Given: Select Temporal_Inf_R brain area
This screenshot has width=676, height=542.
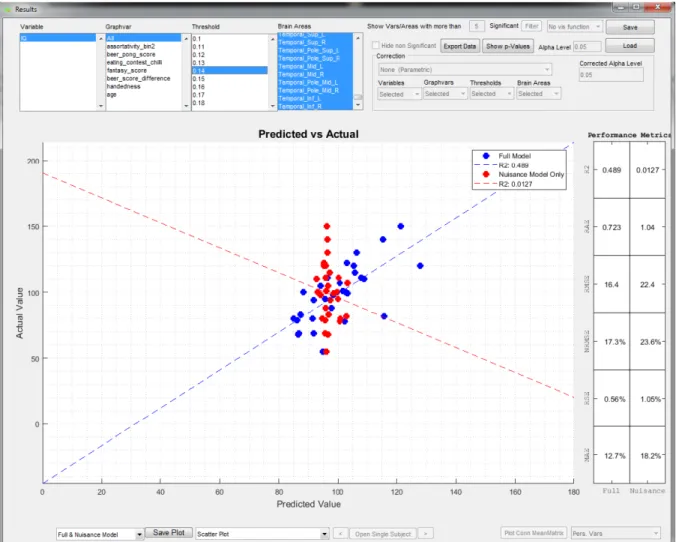Looking at the screenshot, I should [x=316, y=106].
